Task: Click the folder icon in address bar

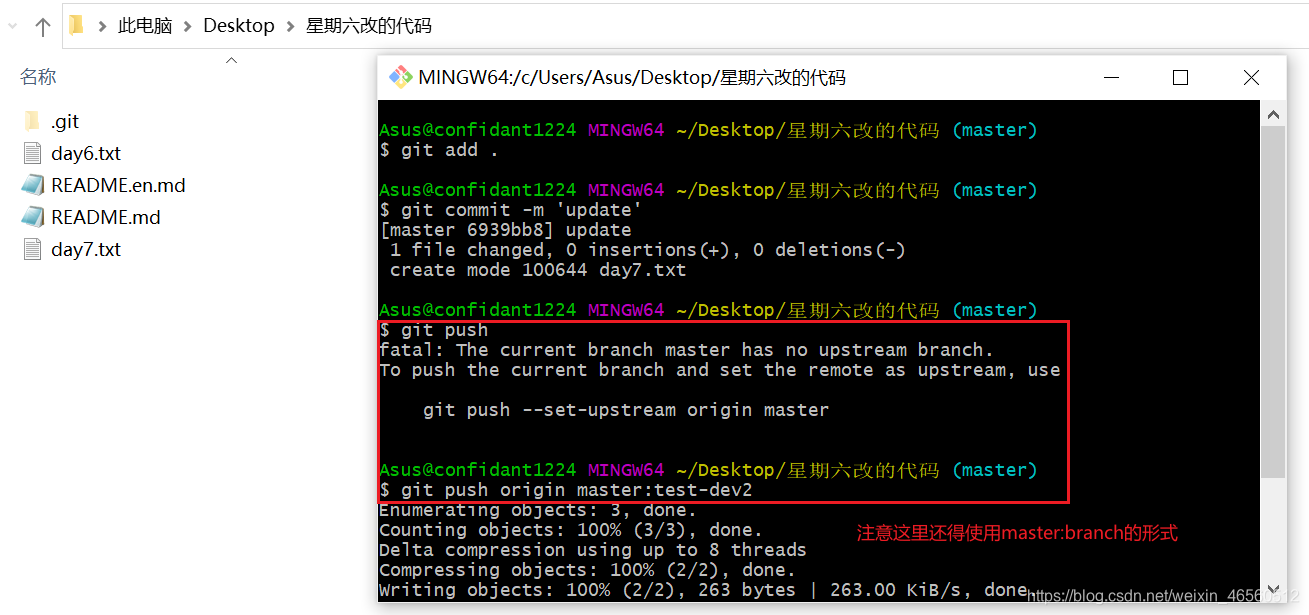Action: coord(76,25)
